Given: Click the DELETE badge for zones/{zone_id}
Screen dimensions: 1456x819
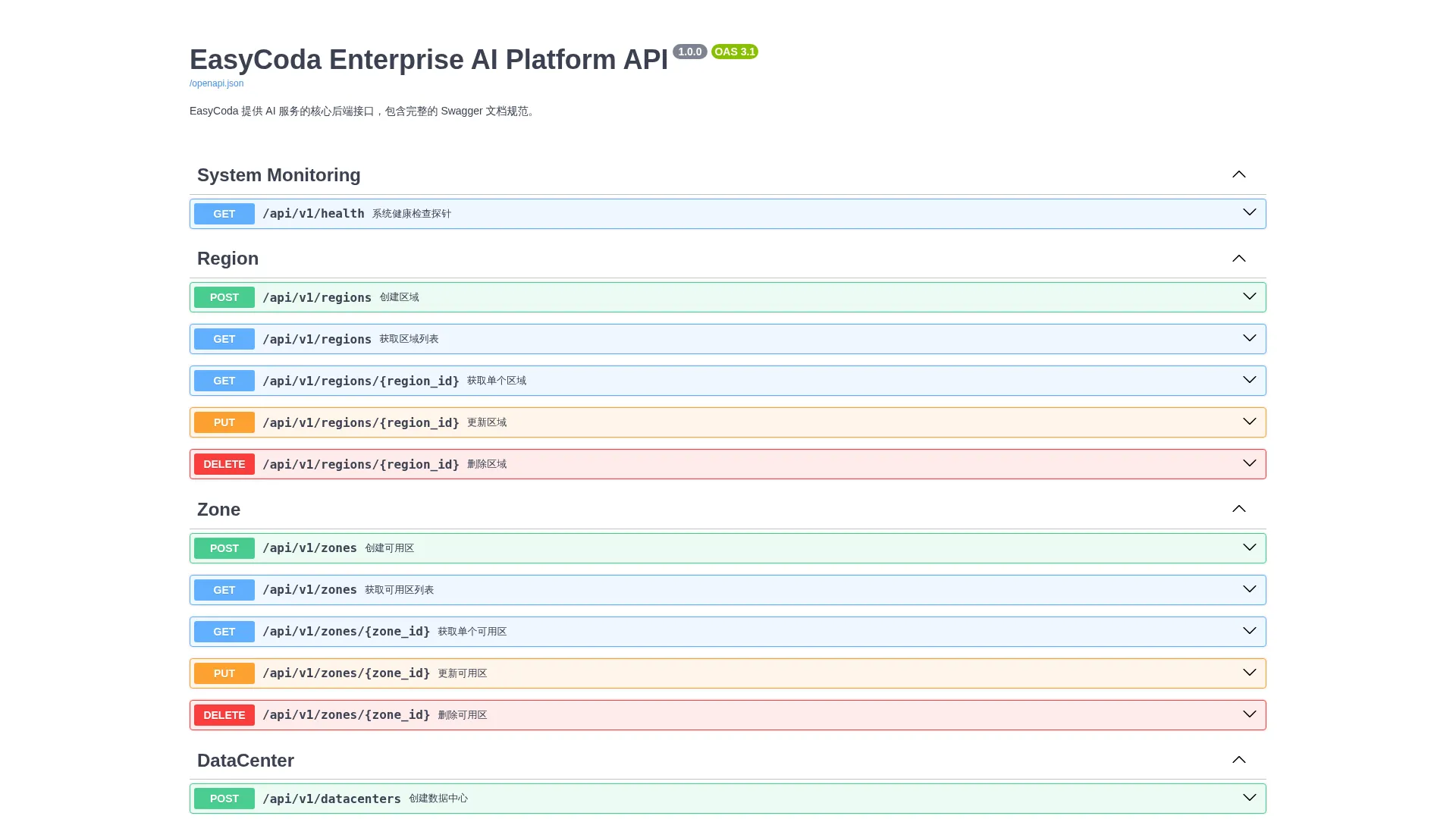Looking at the screenshot, I should [224, 715].
